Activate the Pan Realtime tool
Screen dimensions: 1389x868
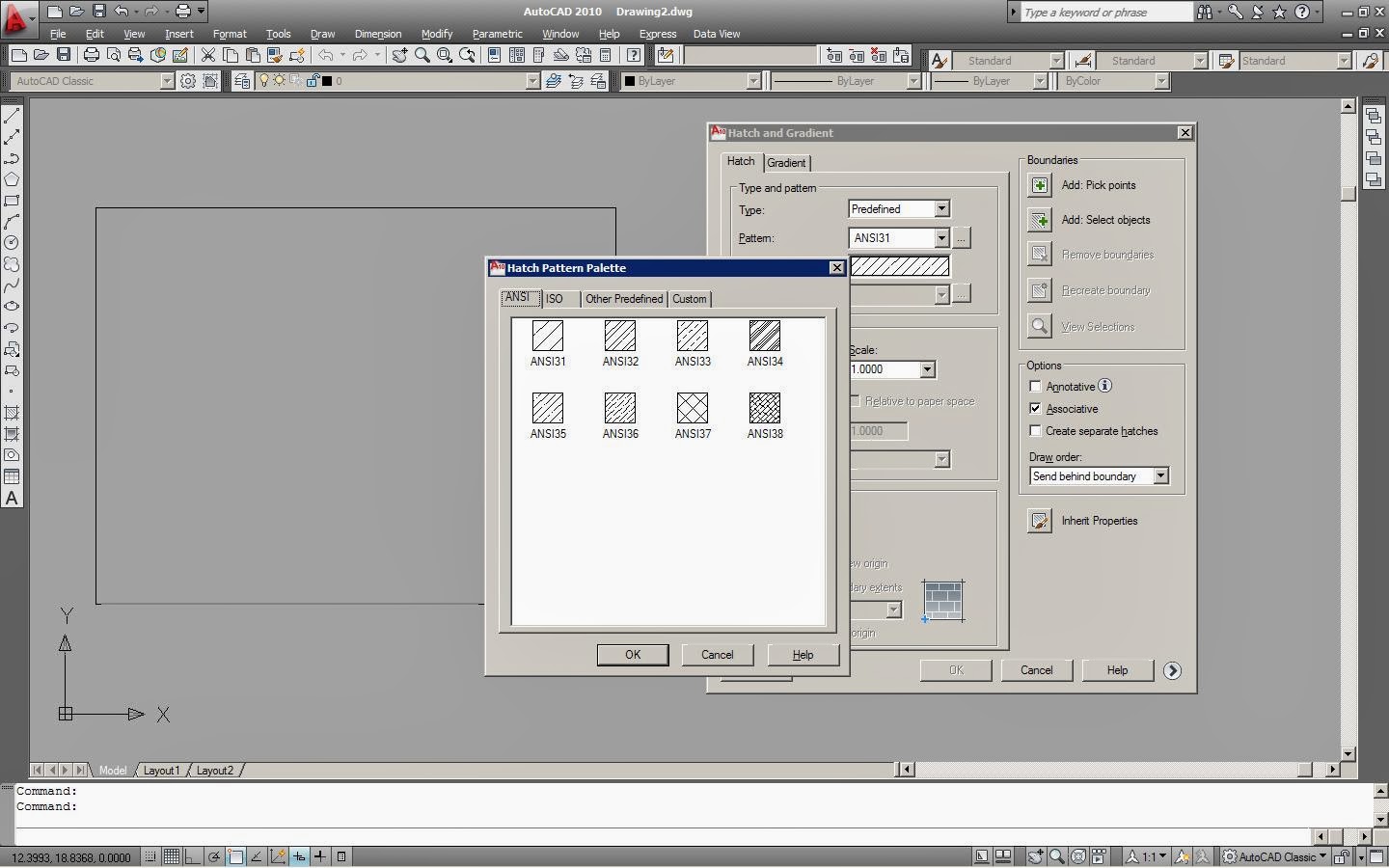399,55
